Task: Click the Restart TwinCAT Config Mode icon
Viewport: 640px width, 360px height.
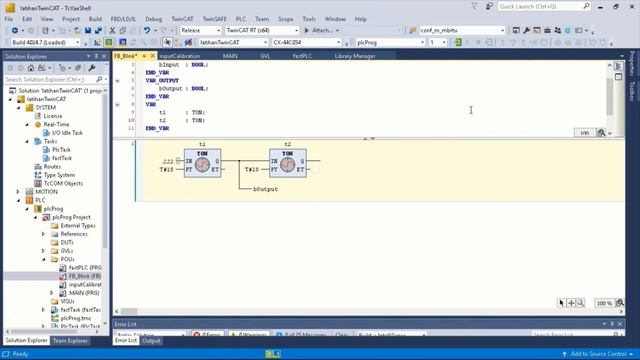Action: (122, 42)
